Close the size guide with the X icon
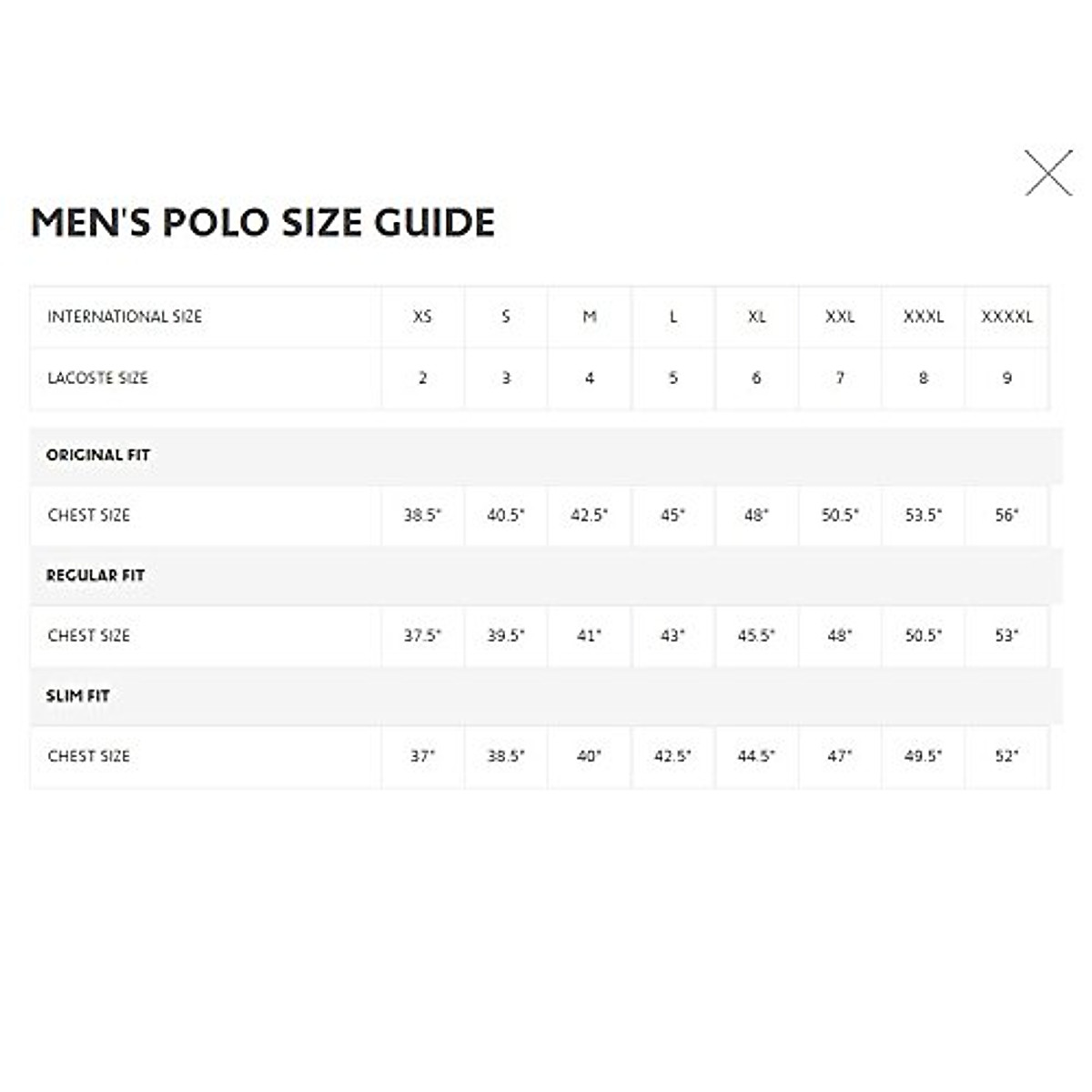Image resolution: width=1092 pixels, height=1092 pixels. click(x=1048, y=173)
